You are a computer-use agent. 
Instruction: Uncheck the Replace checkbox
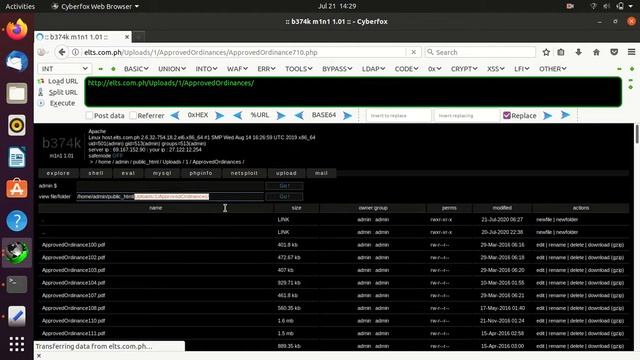507,116
